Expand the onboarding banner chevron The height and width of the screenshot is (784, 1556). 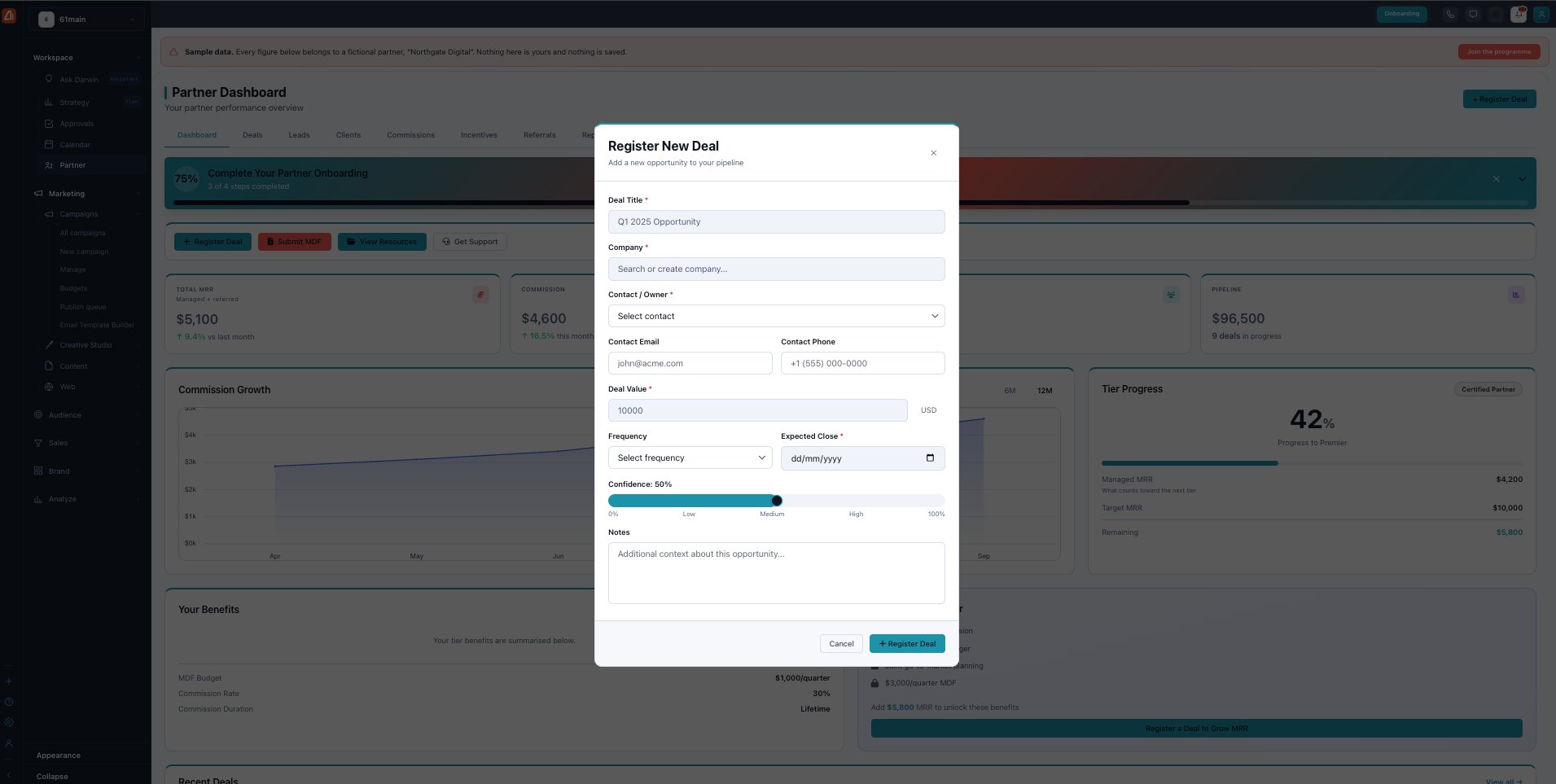1522,179
